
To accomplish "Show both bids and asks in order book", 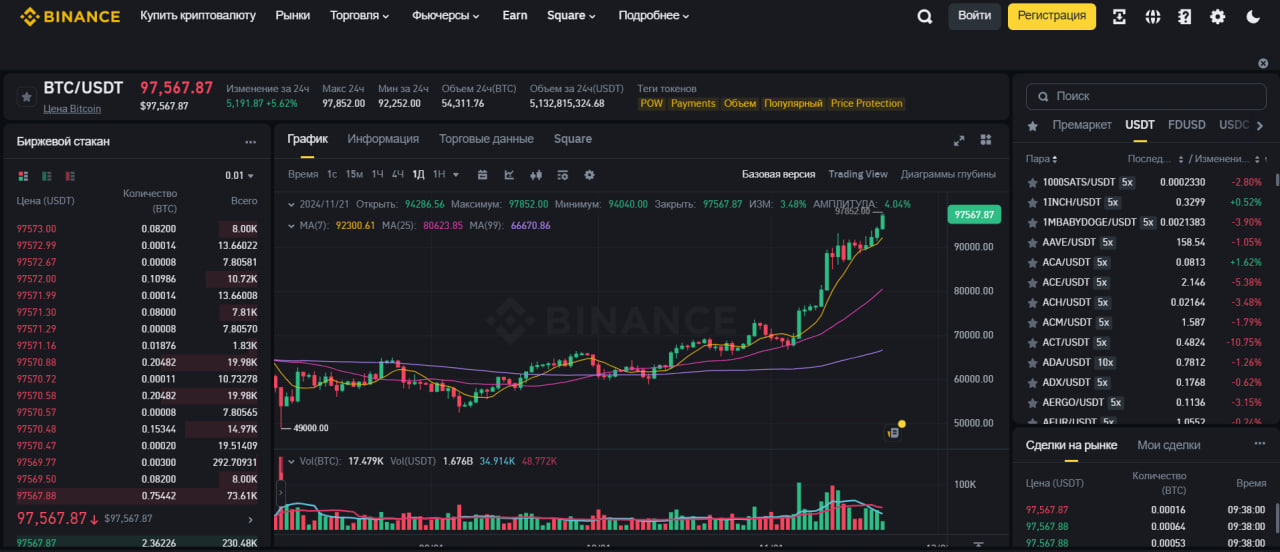I will (x=23, y=176).
